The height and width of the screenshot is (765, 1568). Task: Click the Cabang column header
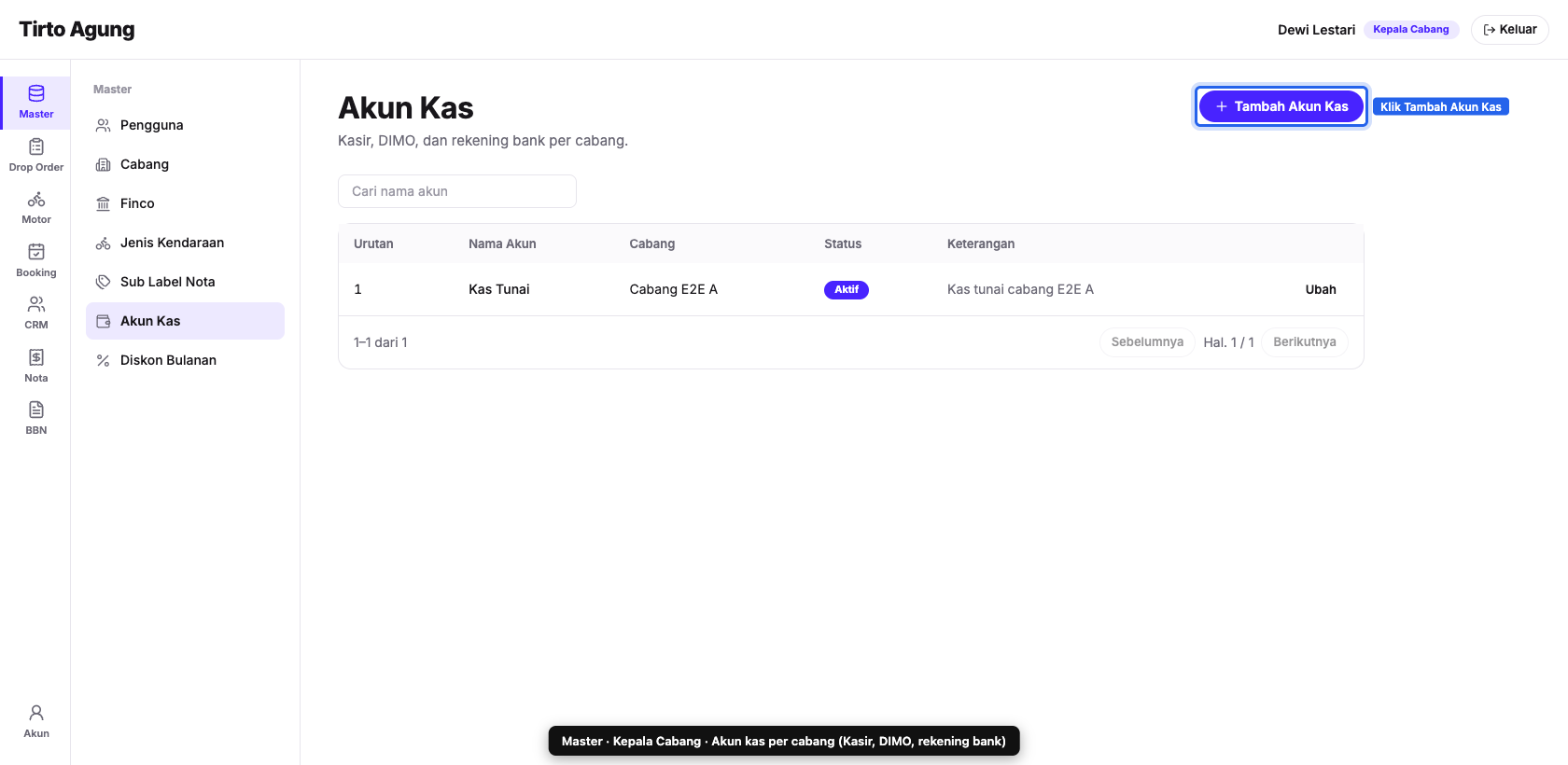[x=652, y=243]
